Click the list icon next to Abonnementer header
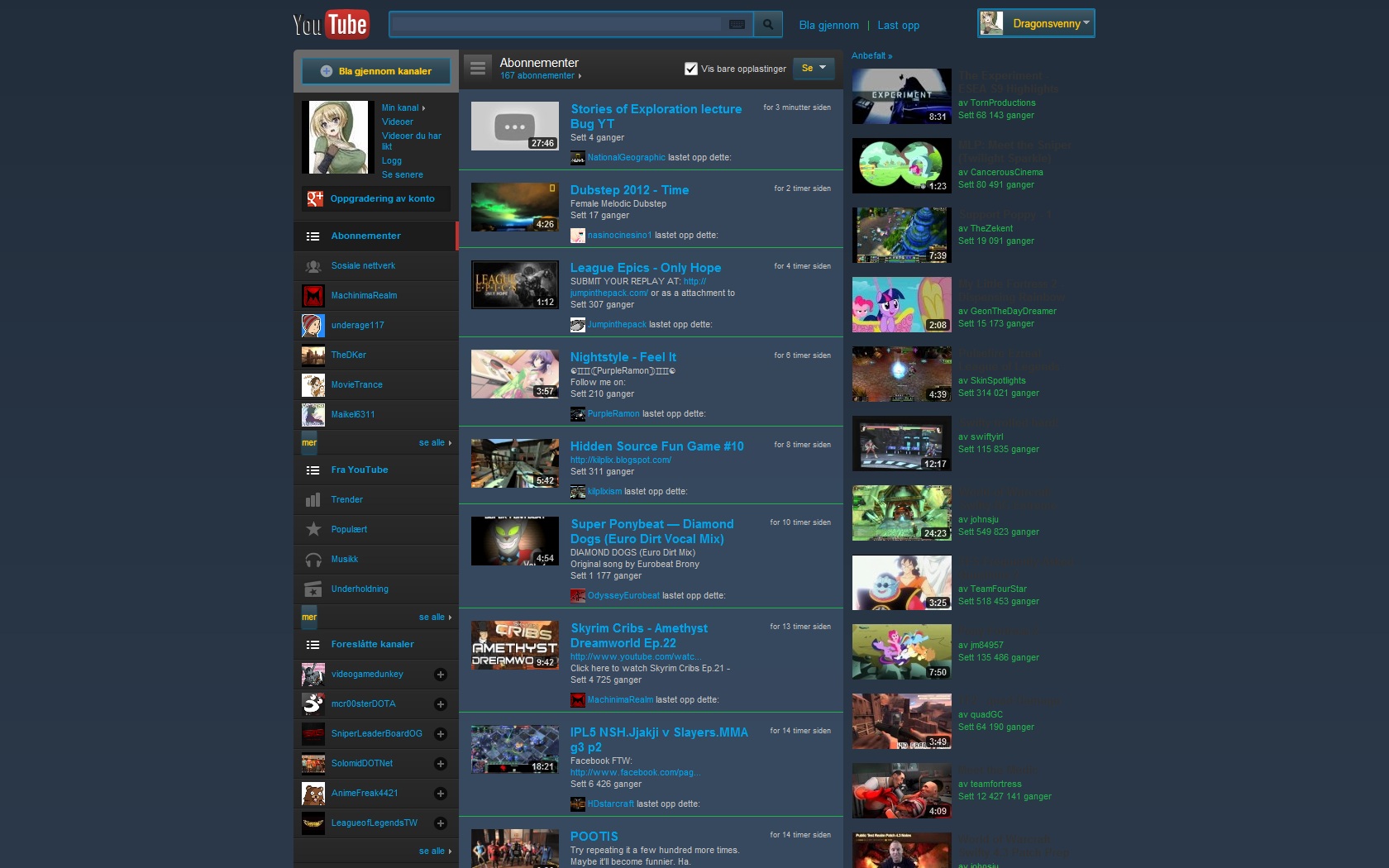Image resolution: width=1389 pixels, height=868 pixels. [x=478, y=69]
